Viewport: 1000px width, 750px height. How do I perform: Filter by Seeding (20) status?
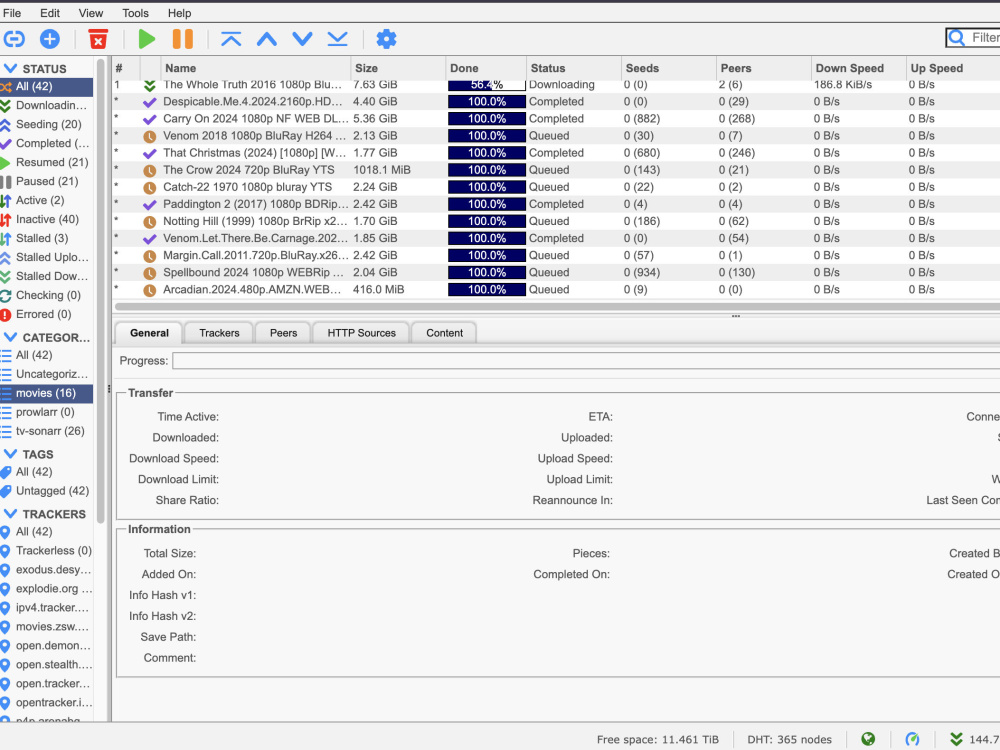click(x=47, y=124)
